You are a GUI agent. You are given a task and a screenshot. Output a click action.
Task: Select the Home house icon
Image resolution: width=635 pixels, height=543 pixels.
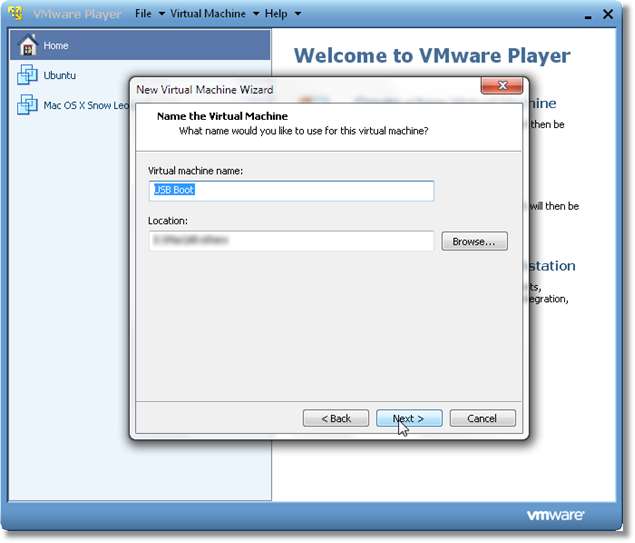pos(28,45)
